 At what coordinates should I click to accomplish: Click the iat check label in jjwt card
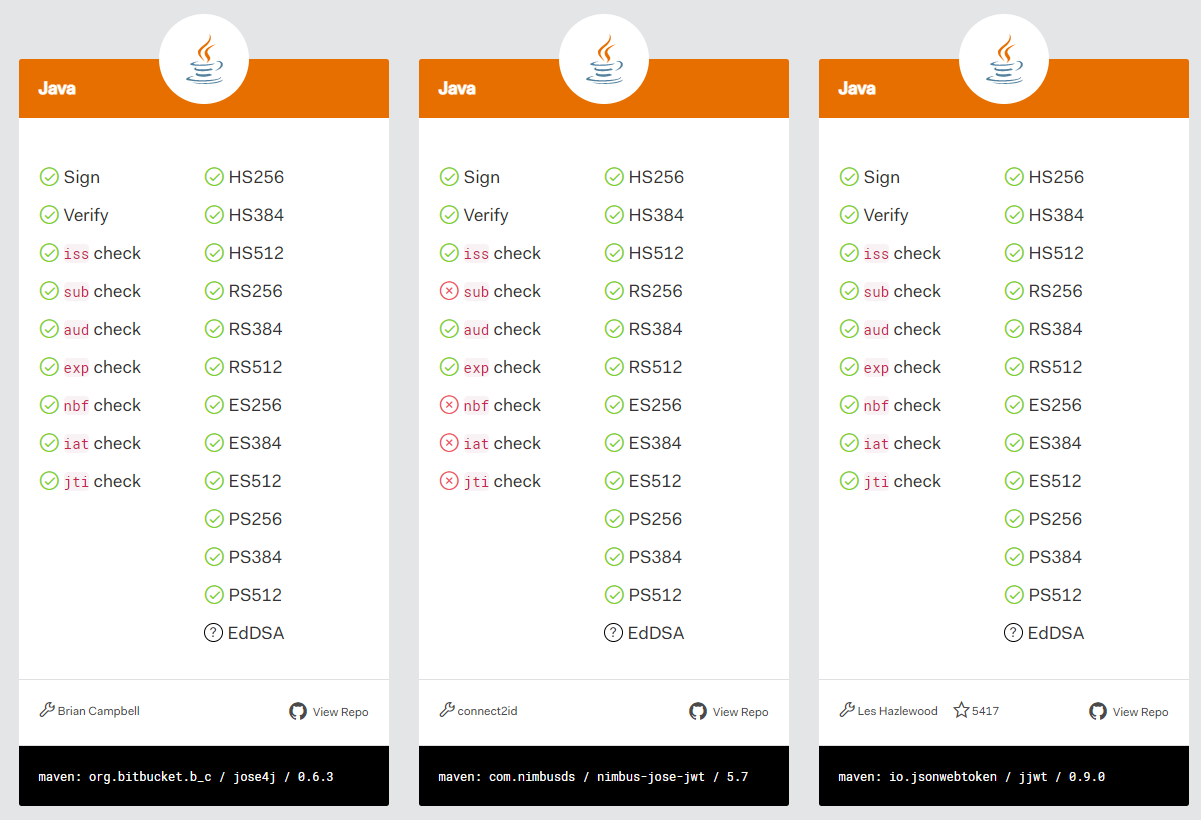(x=902, y=443)
